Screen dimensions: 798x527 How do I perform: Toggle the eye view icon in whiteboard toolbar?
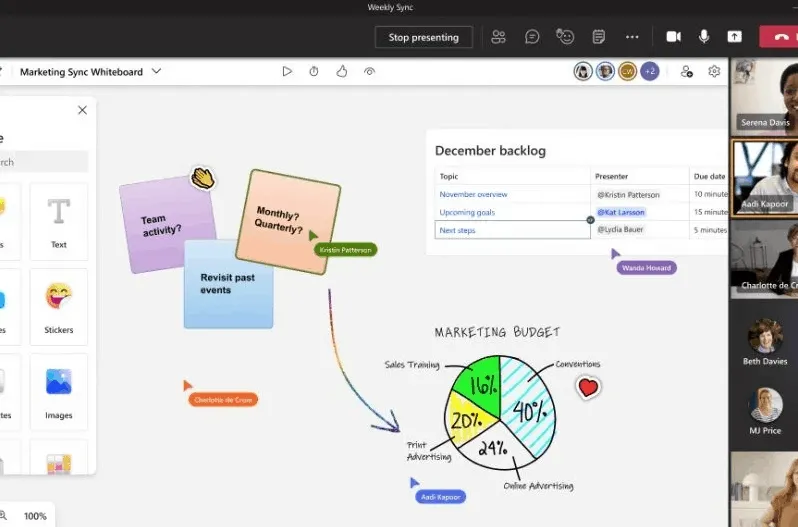point(369,72)
